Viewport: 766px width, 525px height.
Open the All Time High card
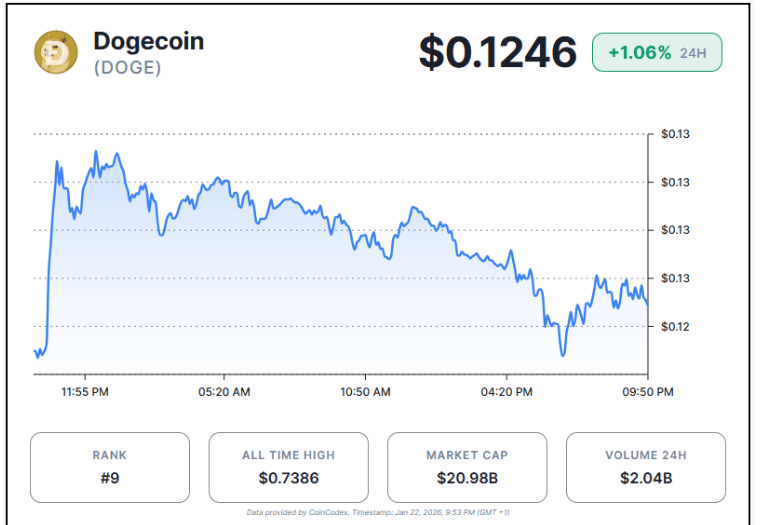pos(287,467)
